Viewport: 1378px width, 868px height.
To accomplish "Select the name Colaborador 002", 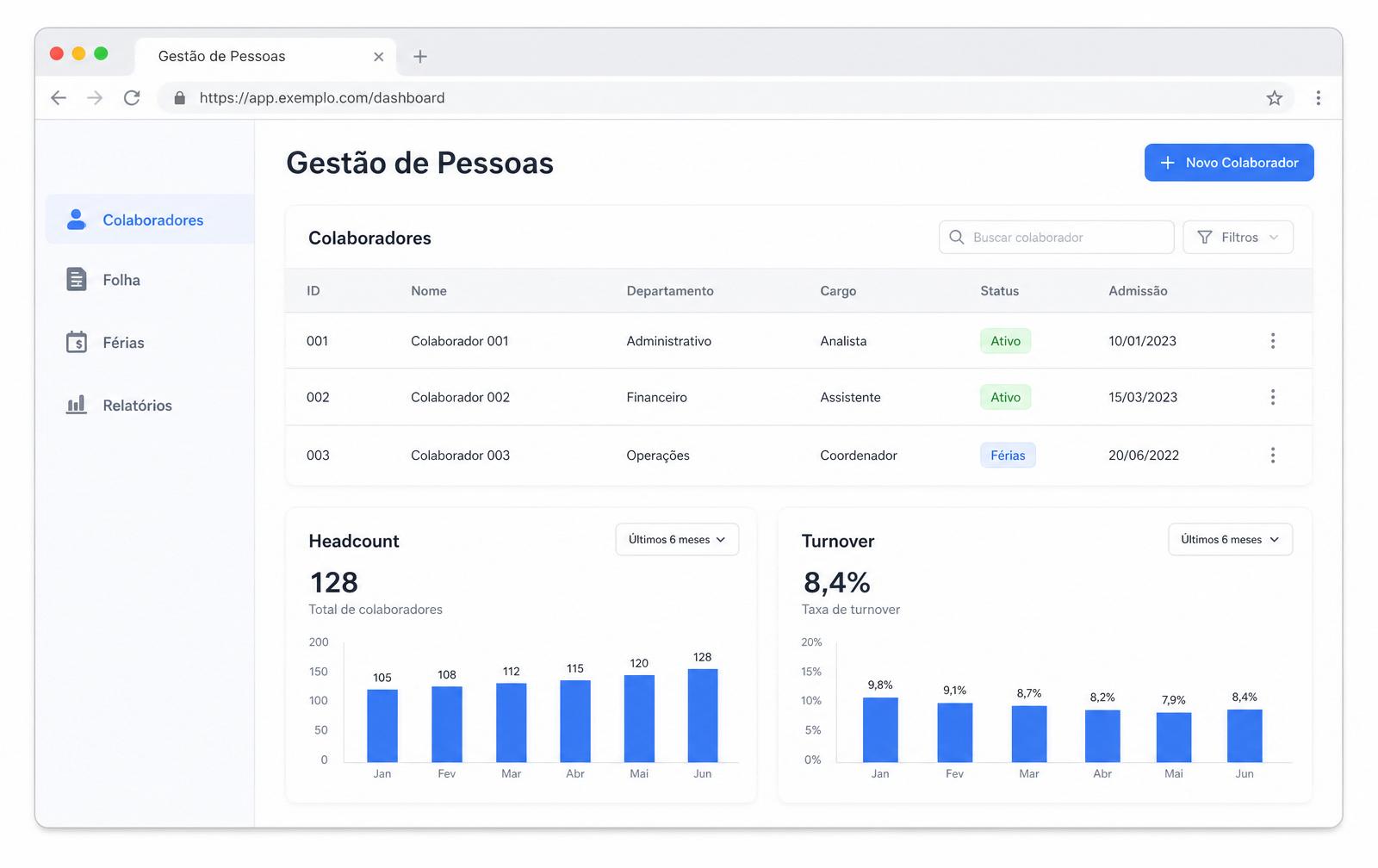I will coord(460,397).
